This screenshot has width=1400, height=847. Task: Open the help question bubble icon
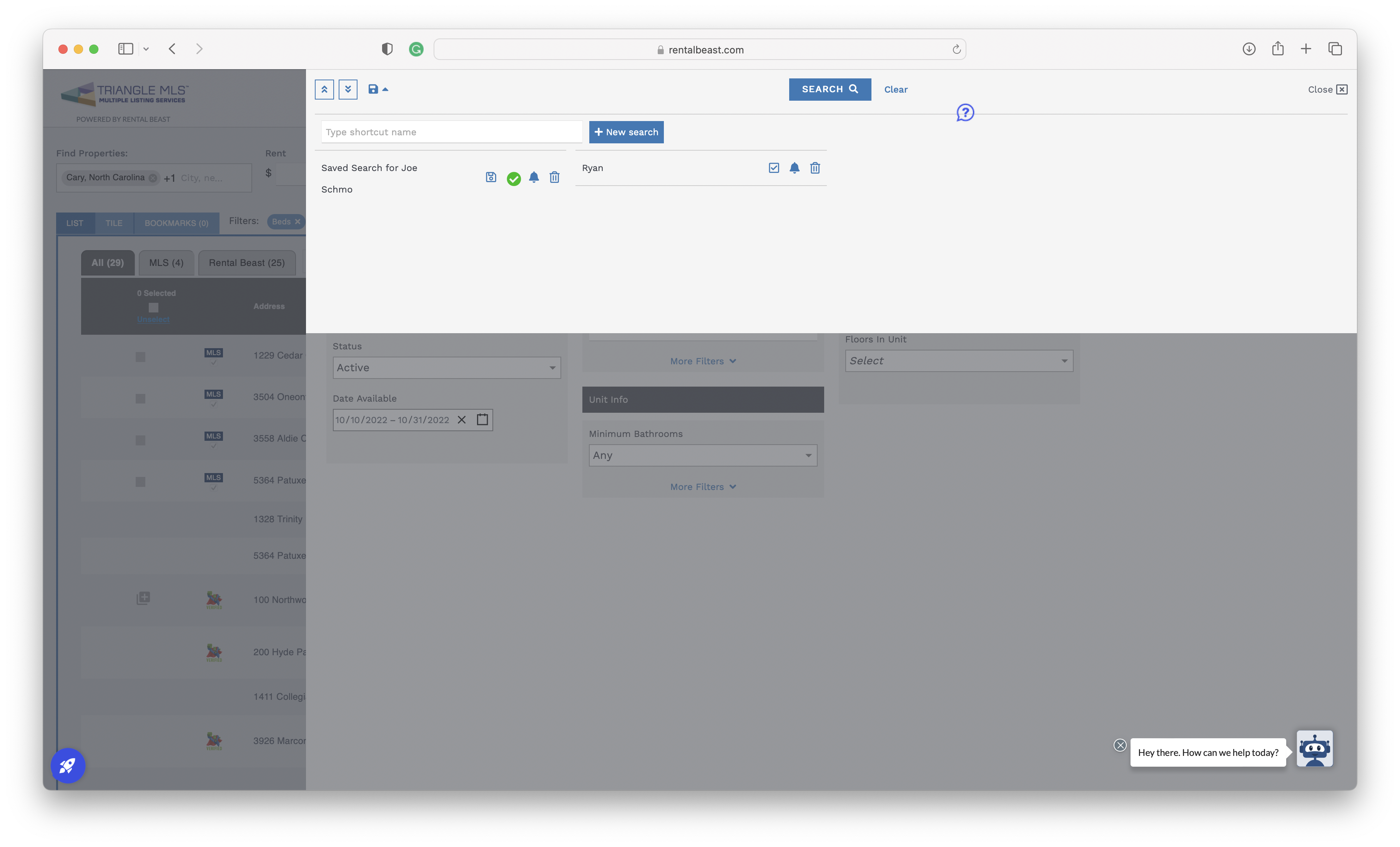965,113
